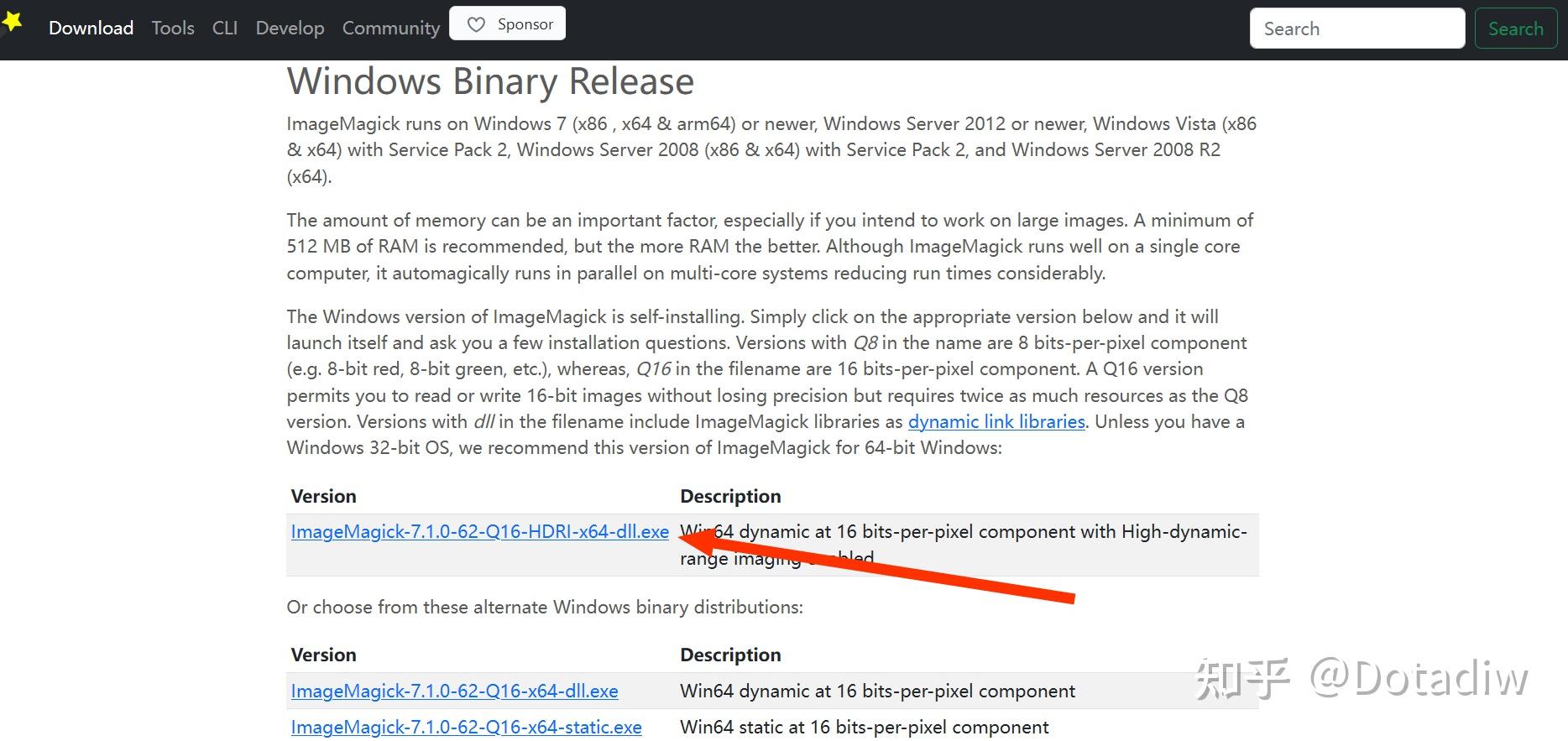
Task: Go to the CLI navigation item
Action: point(225,28)
